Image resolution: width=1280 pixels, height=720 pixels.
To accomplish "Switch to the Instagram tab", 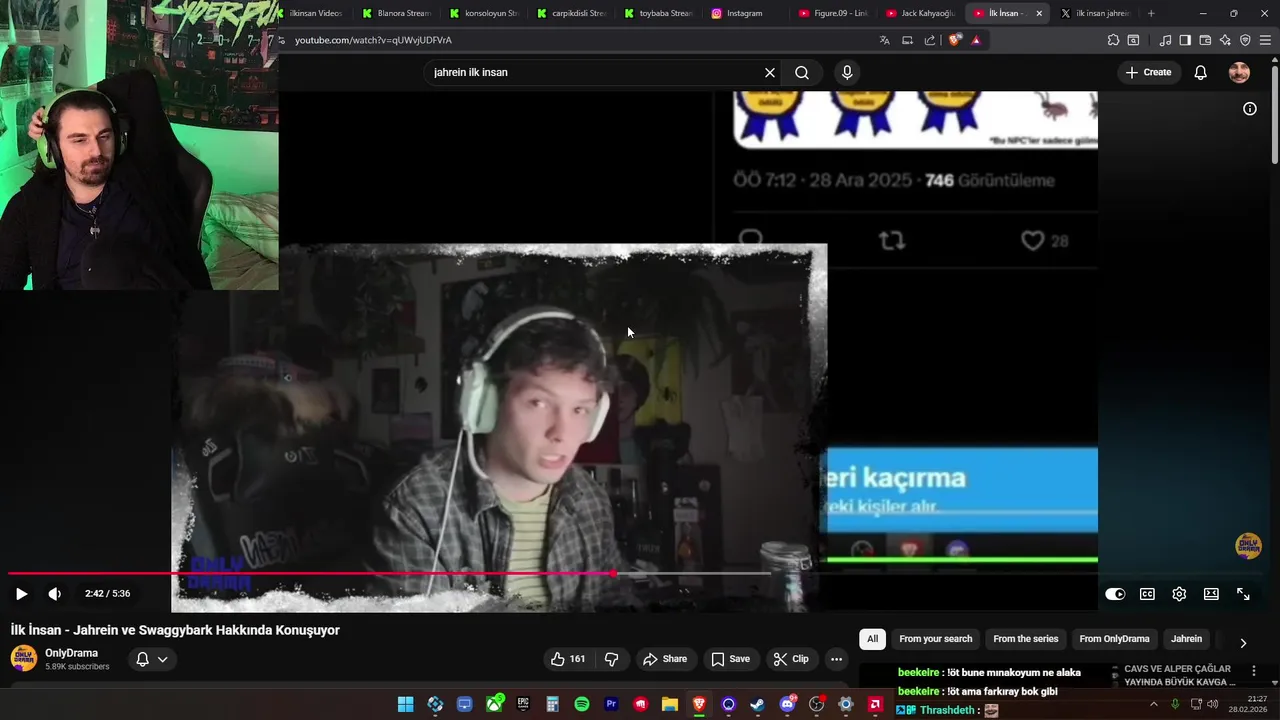I will [745, 13].
